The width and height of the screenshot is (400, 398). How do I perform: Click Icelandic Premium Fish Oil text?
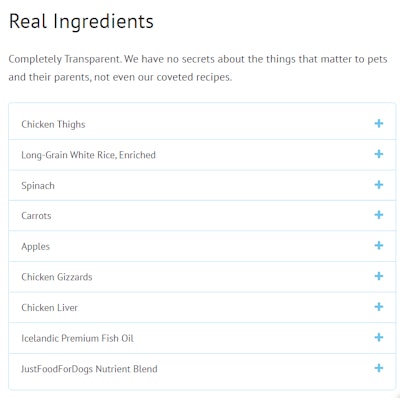77,338
